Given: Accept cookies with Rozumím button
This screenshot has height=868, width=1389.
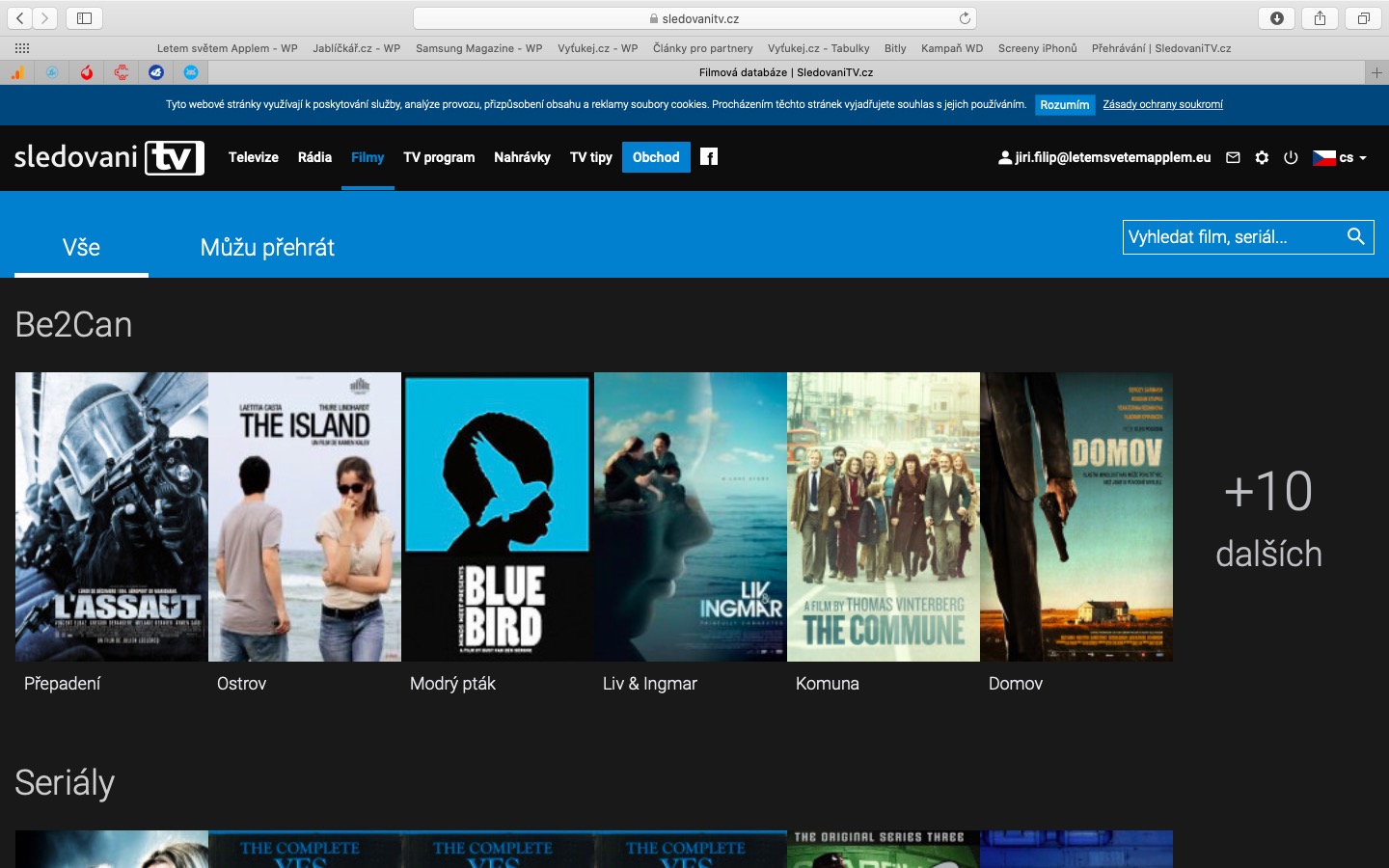Looking at the screenshot, I should click(1065, 105).
